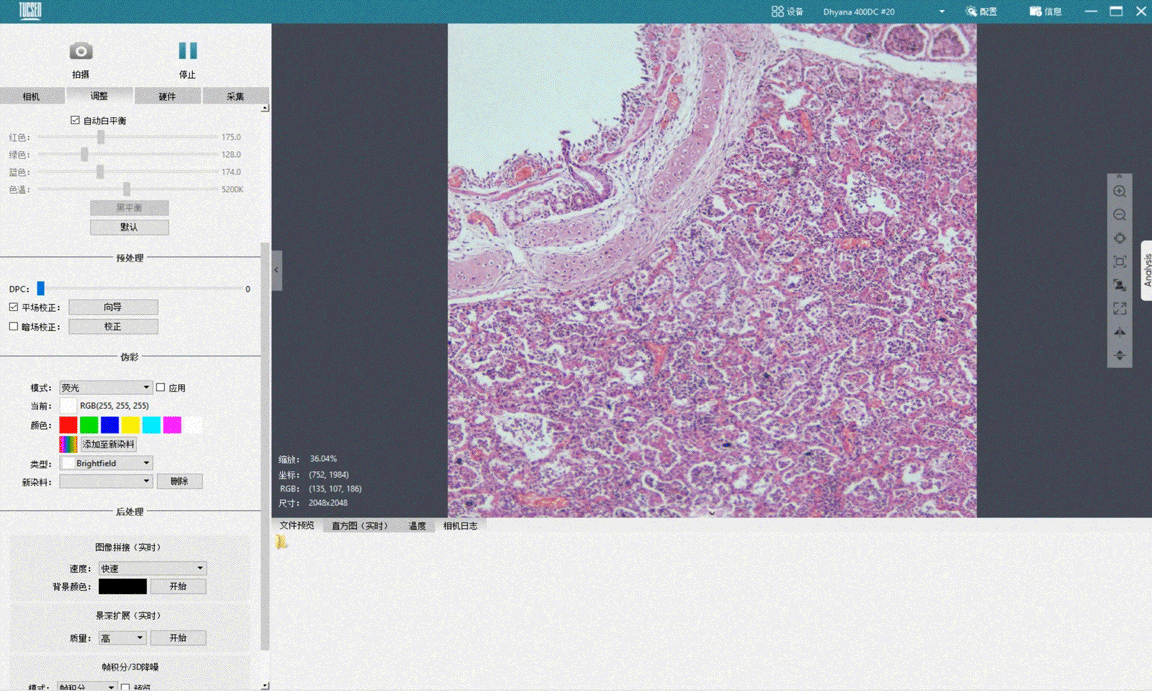The width and height of the screenshot is (1152, 691).
Task: Switch to the 硬件 hardware tab
Action: click(x=167, y=96)
